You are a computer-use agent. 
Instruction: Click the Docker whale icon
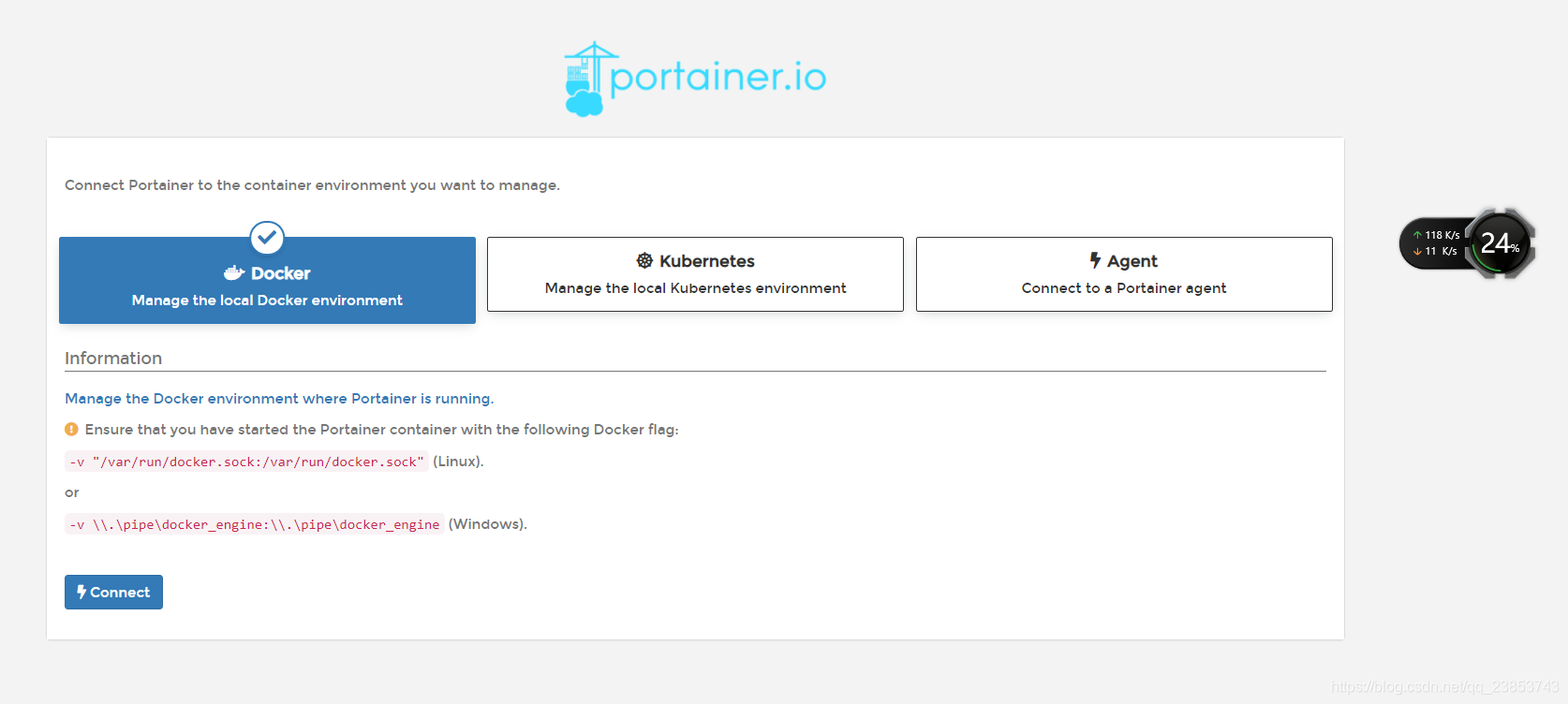pyautogui.click(x=234, y=273)
